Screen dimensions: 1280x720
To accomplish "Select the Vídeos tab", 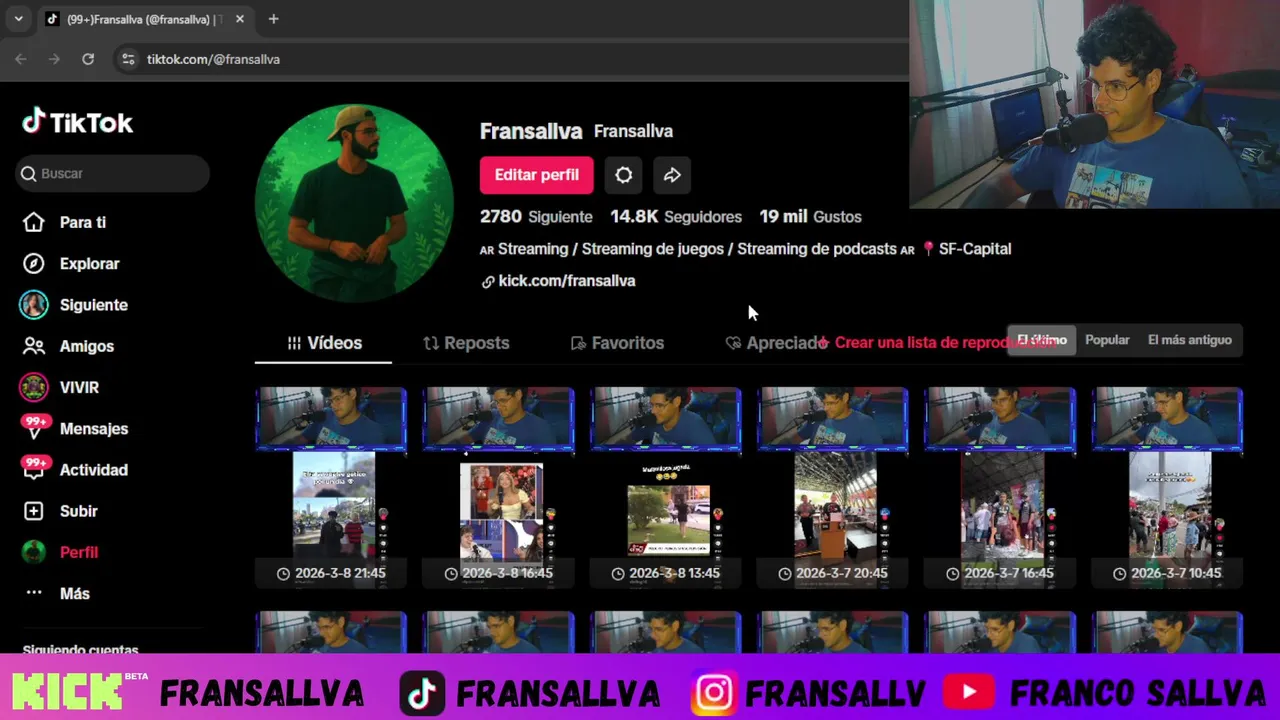I will 324,343.
